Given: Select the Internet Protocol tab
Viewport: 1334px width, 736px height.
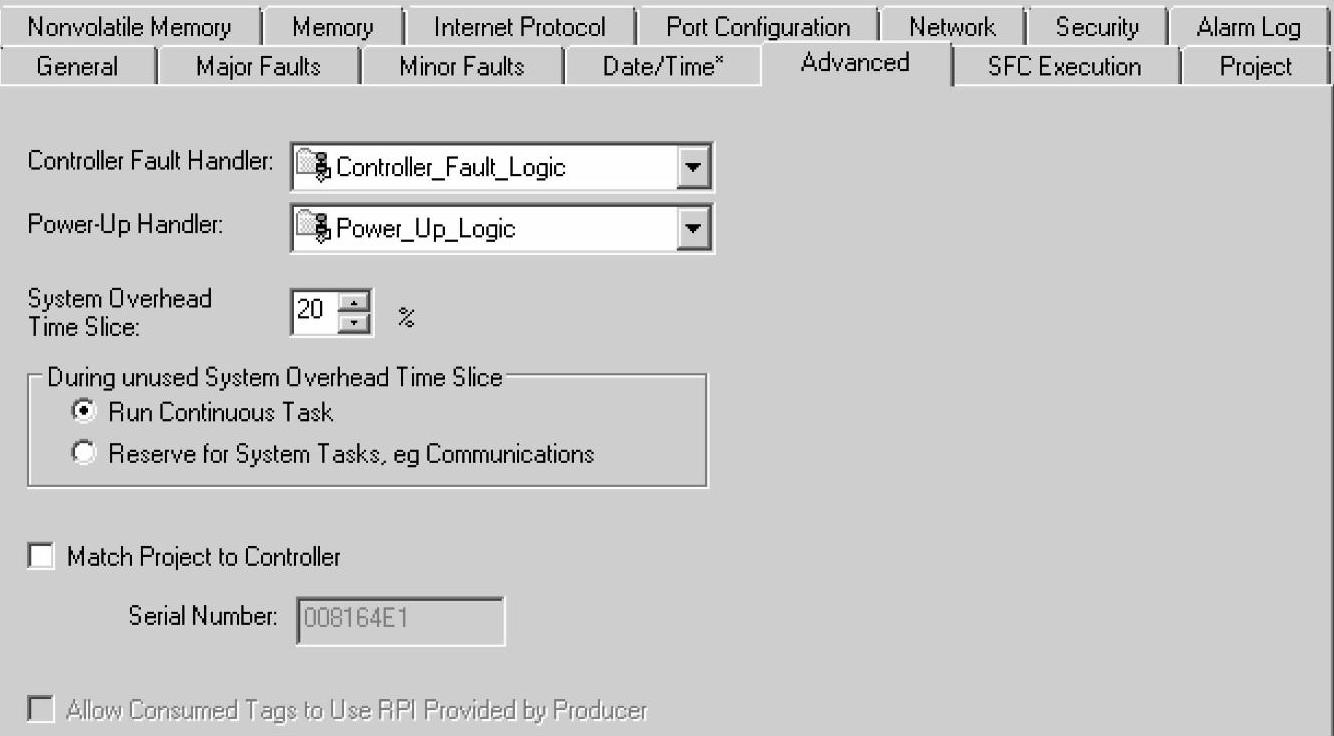Looking at the screenshot, I should [520, 27].
